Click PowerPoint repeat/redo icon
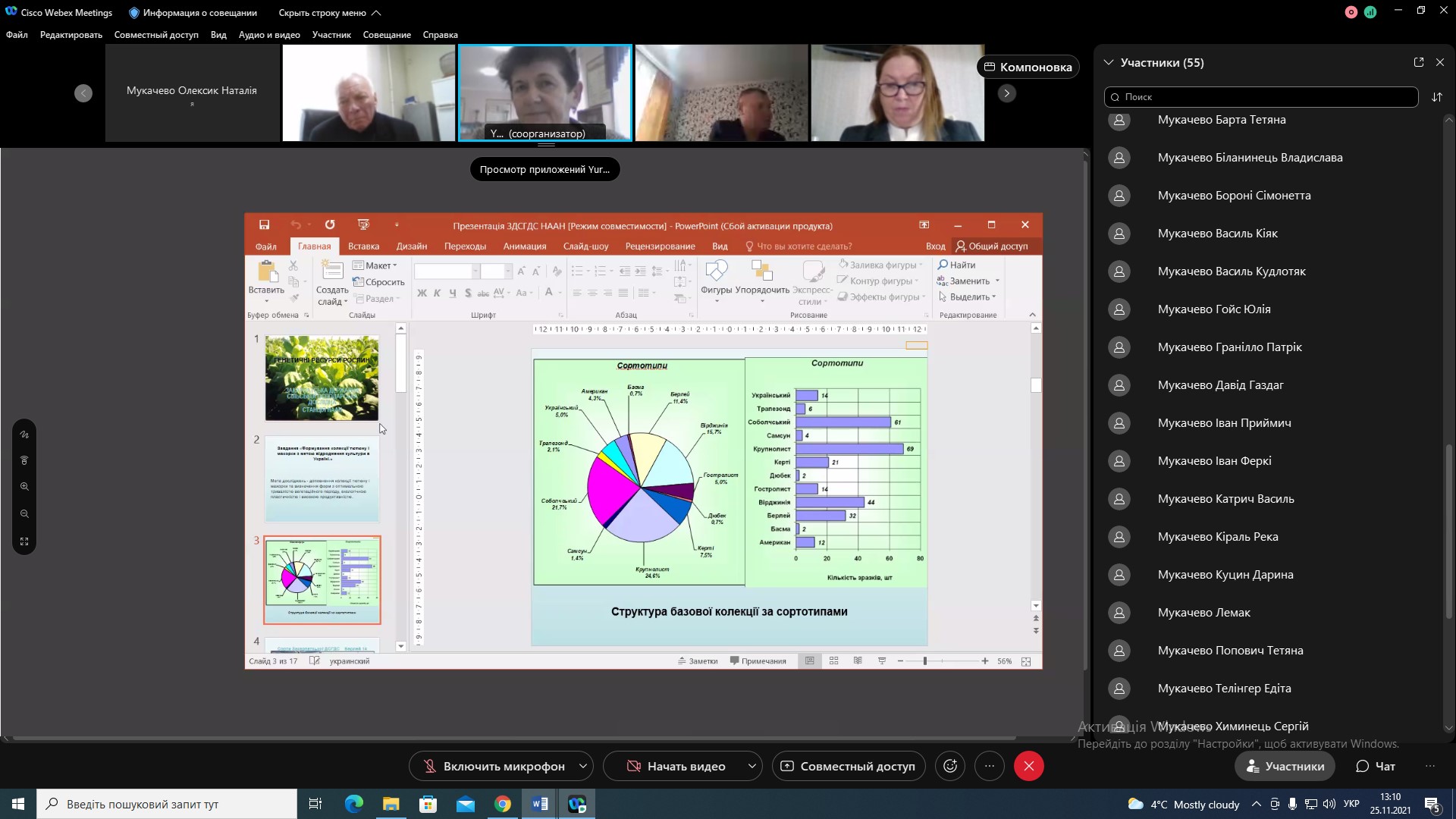 pos(330,224)
